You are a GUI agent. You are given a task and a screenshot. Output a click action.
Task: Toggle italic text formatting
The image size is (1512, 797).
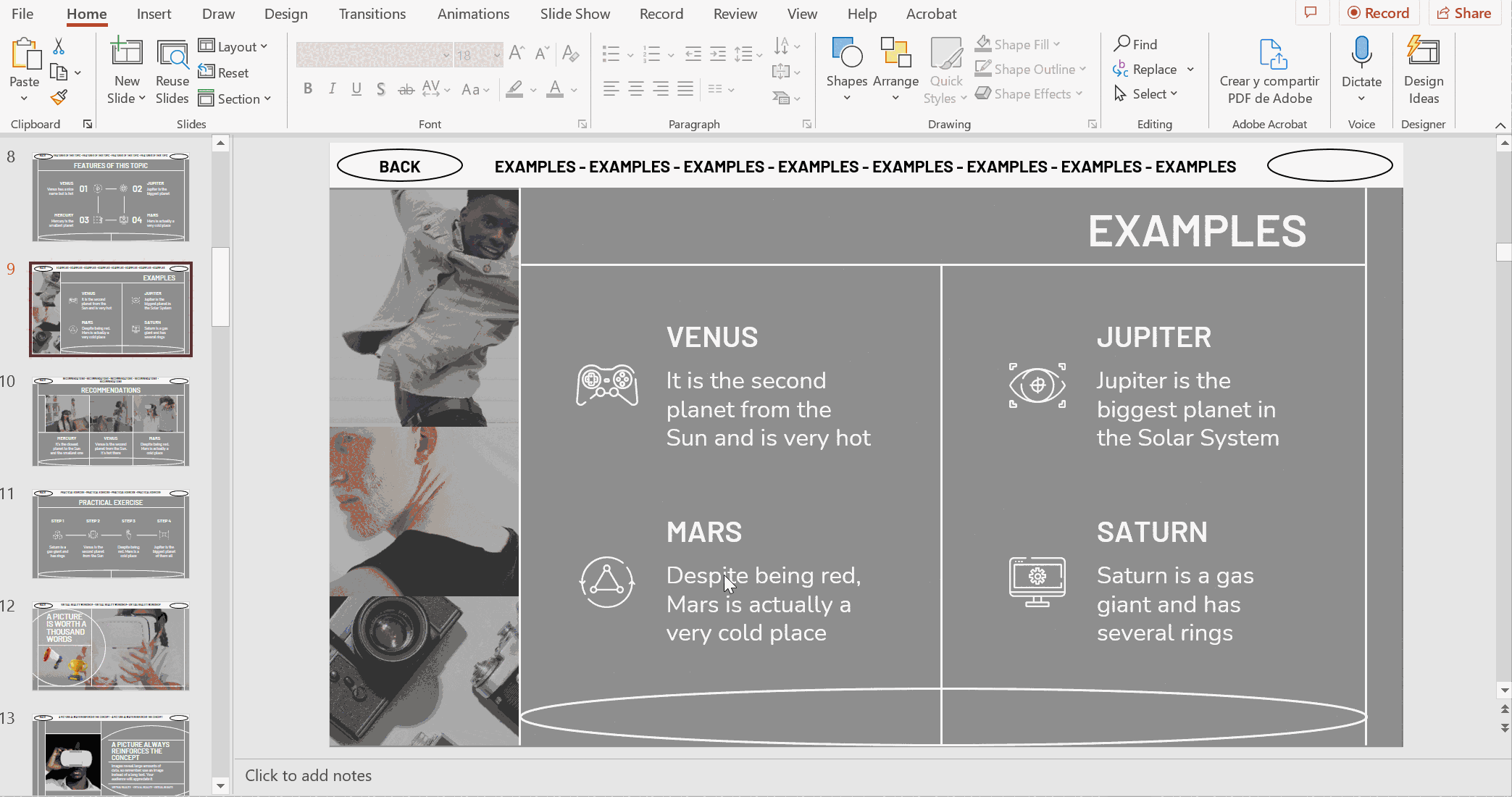pos(332,89)
